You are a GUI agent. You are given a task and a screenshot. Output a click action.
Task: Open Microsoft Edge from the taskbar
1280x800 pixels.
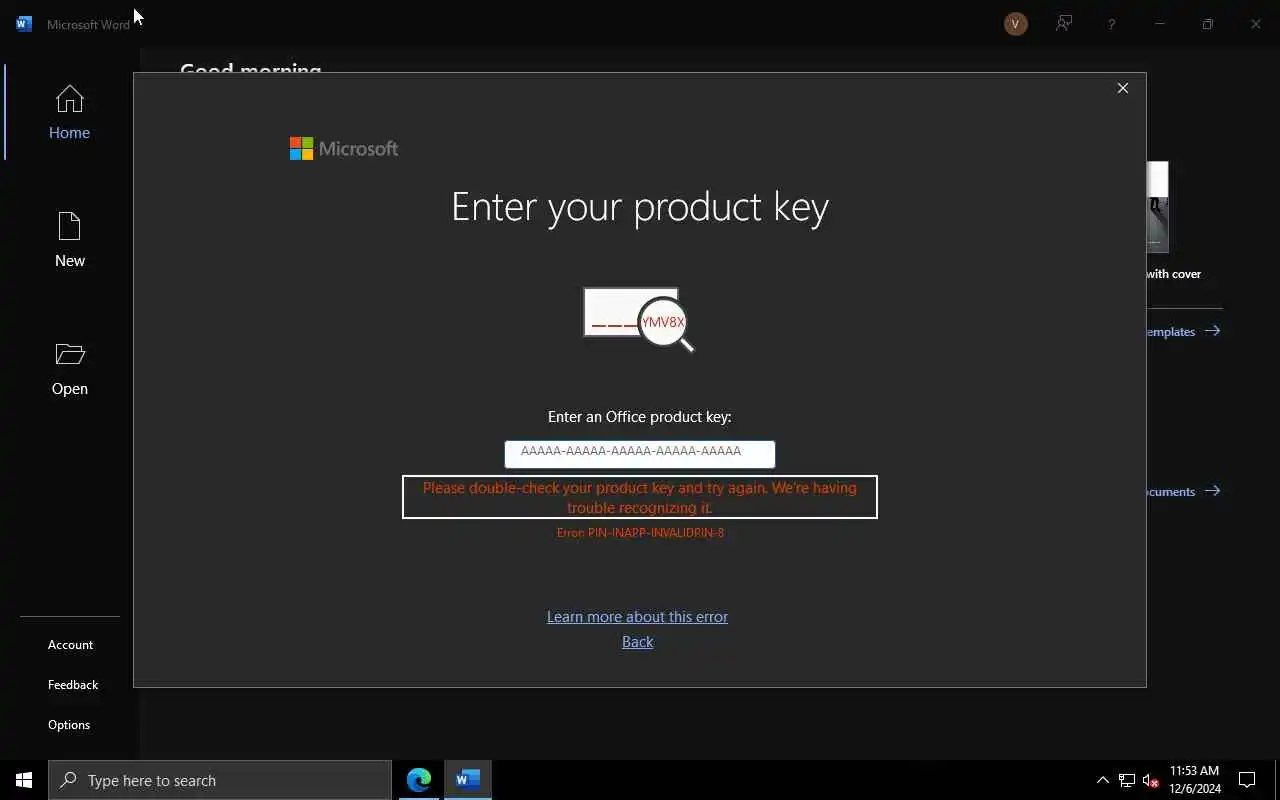tap(419, 780)
